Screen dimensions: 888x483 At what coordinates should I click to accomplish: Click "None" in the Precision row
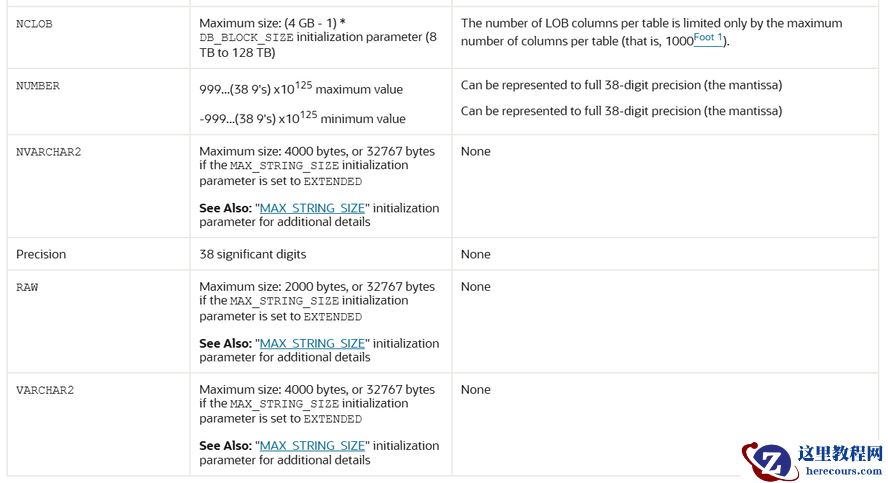point(475,254)
